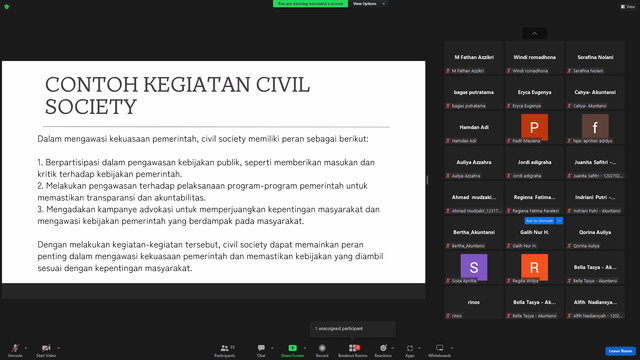Select Juanita Safitri's video tile
Image resolution: width=640 pixels, height=360 pixels.
tap(595, 162)
